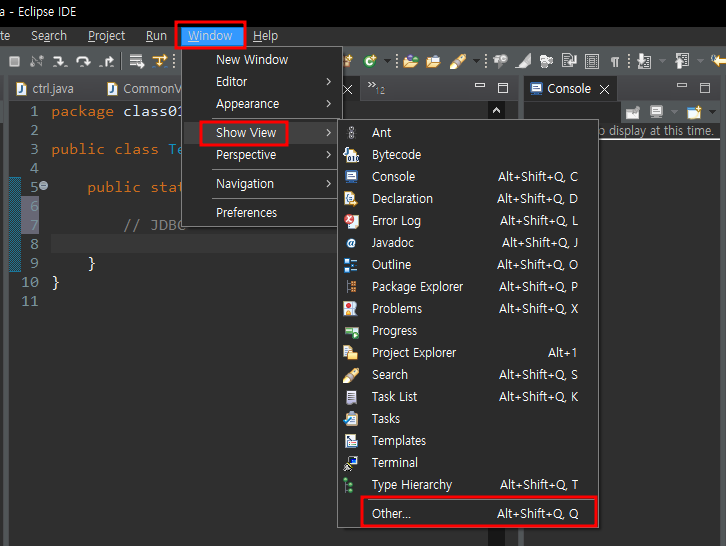
Task: Select the Console view tab
Action: coord(570,88)
